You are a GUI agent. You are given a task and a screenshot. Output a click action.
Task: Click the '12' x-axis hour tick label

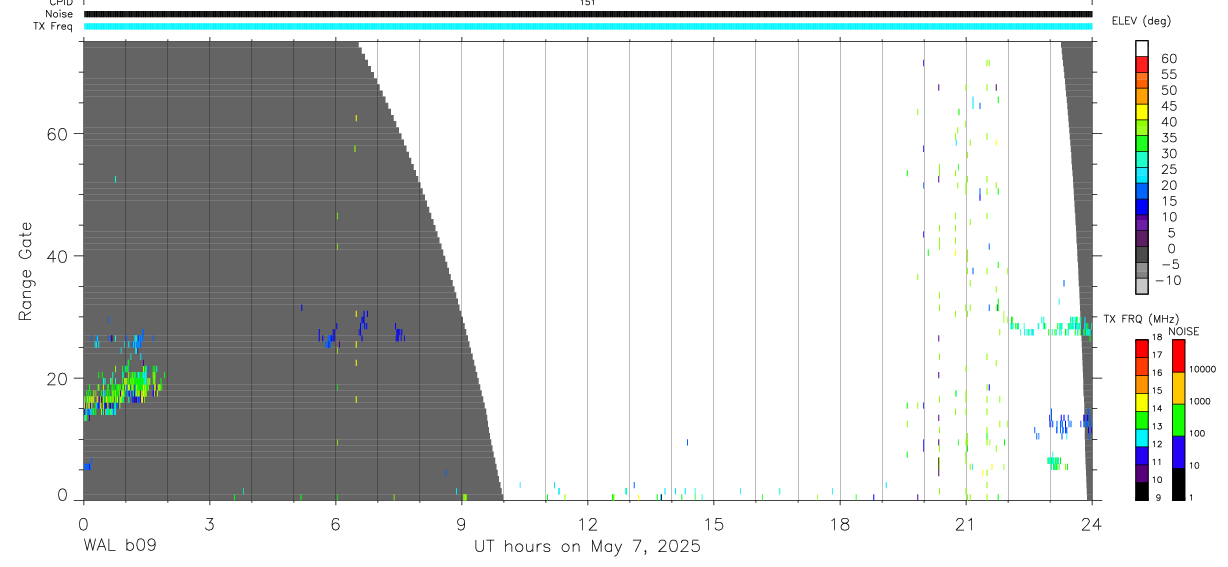[x=587, y=523]
